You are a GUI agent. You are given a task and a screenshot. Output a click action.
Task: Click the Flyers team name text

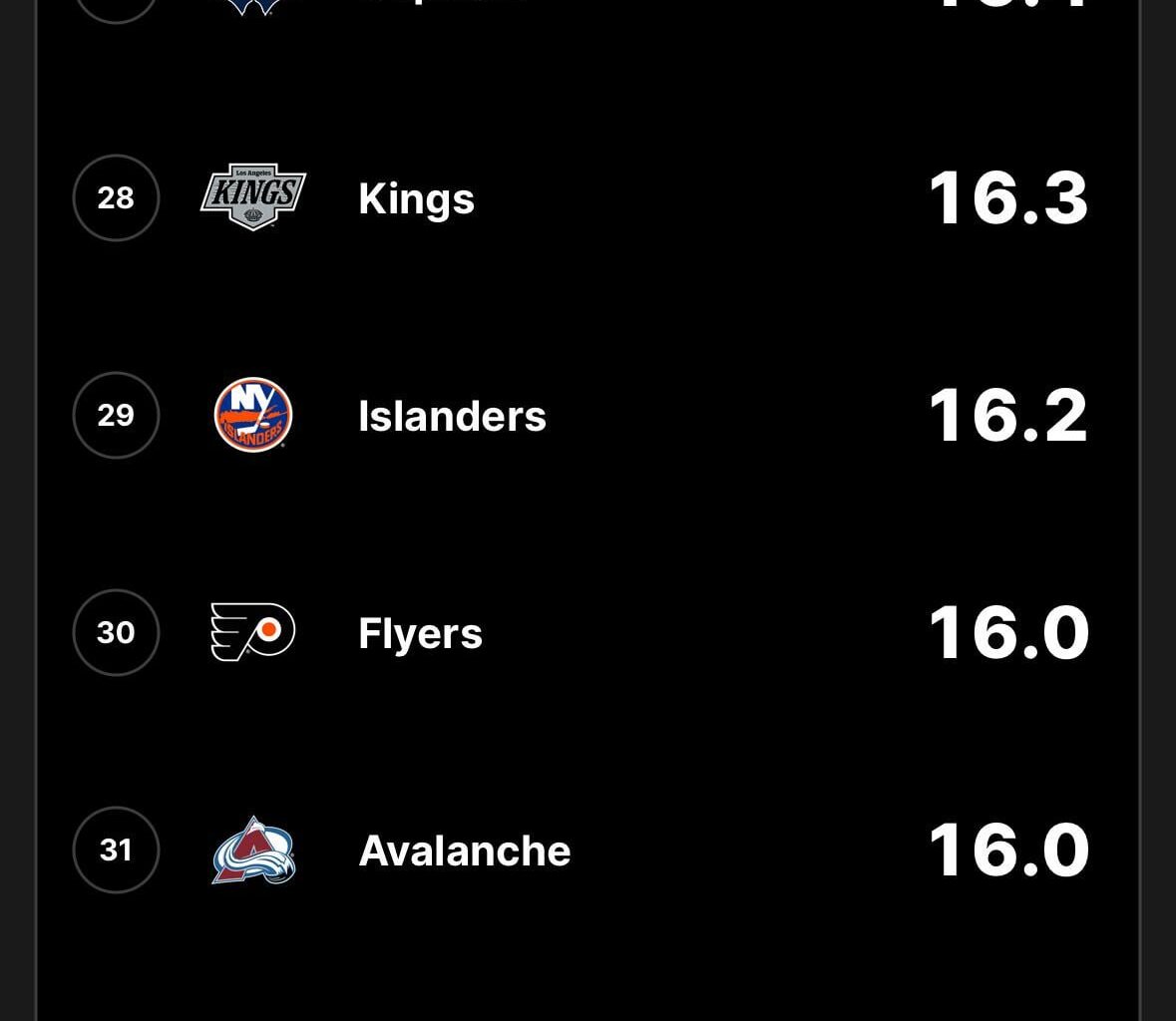coord(420,631)
